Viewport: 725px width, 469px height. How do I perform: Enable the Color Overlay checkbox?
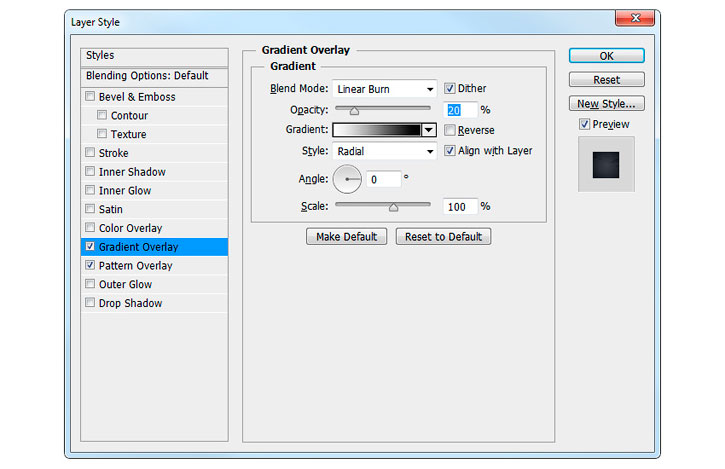coord(90,227)
